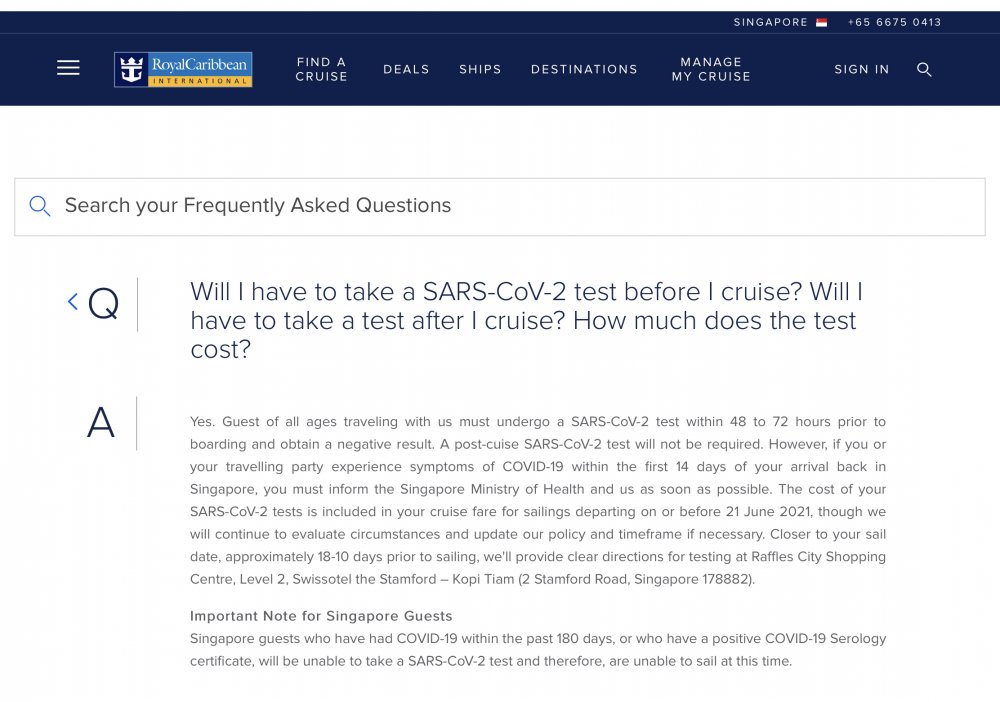Select the Singapore region selector
1000x702 pixels.
(x=780, y=22)
